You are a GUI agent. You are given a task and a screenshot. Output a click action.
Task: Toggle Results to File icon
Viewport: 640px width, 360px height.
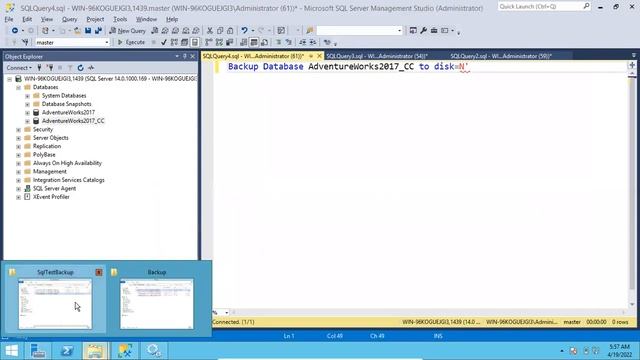click(264, 42)
